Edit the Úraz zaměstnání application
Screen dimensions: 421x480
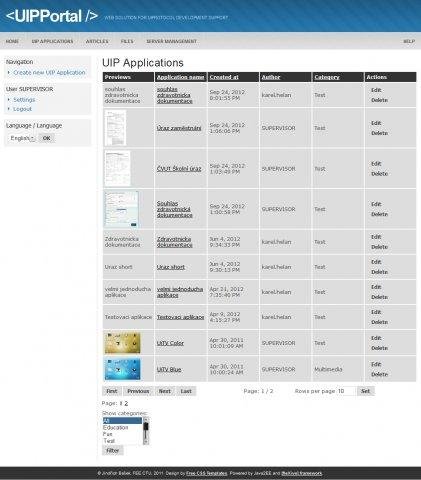(x=376, y=123)
